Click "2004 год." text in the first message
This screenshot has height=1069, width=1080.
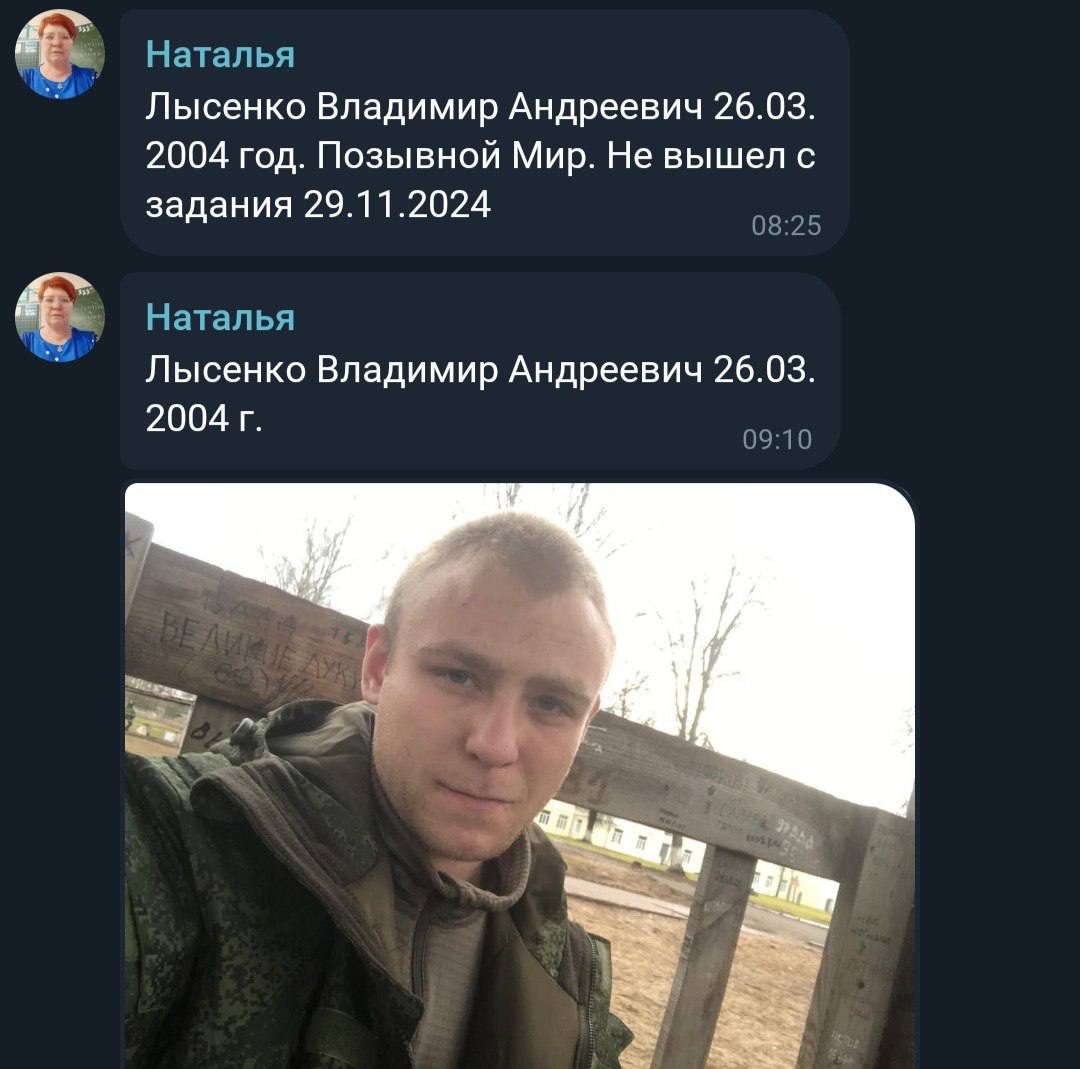(x=225, y=156)
